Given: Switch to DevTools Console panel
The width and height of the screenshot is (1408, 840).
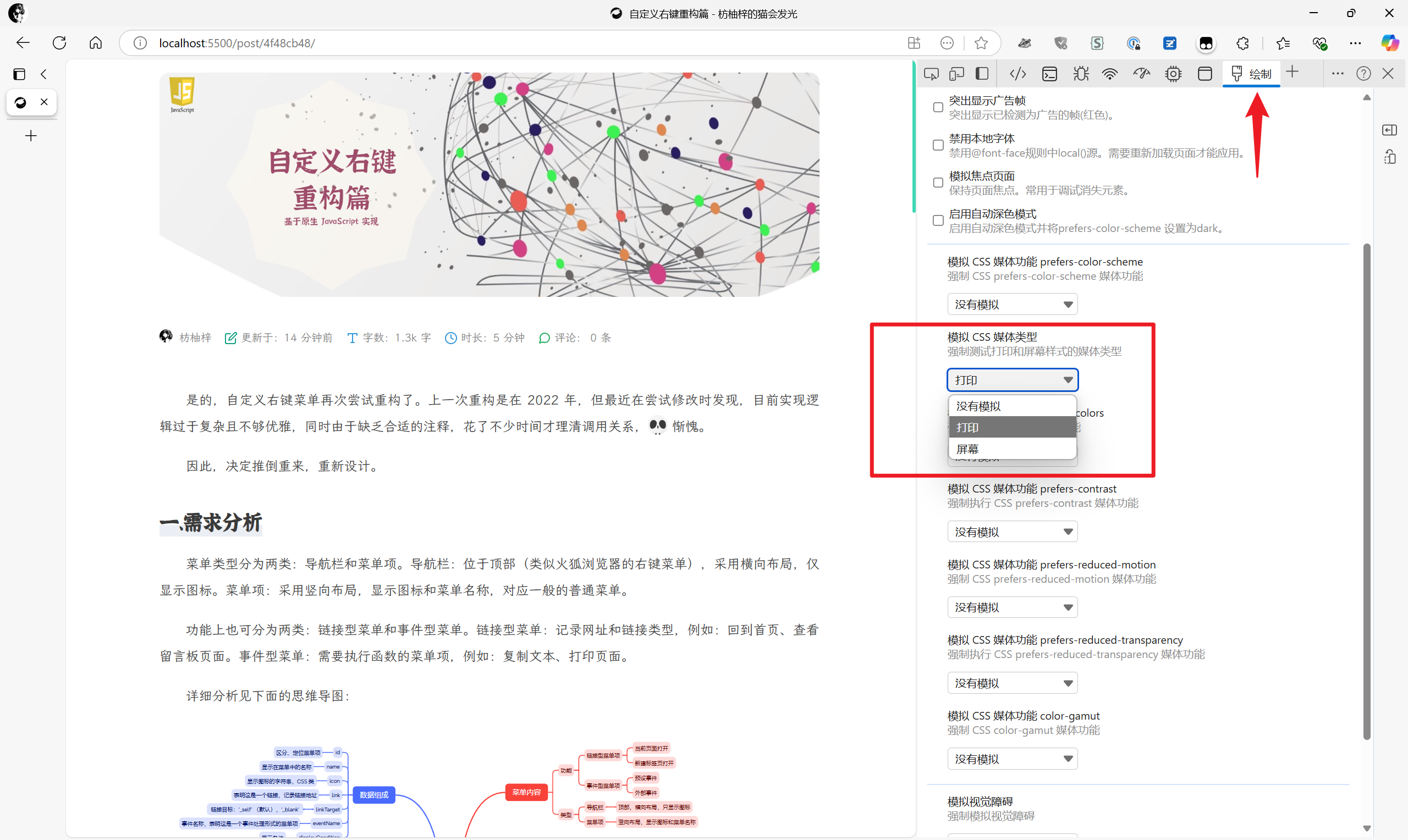Looking at the screenshot, I should 1049,74.
